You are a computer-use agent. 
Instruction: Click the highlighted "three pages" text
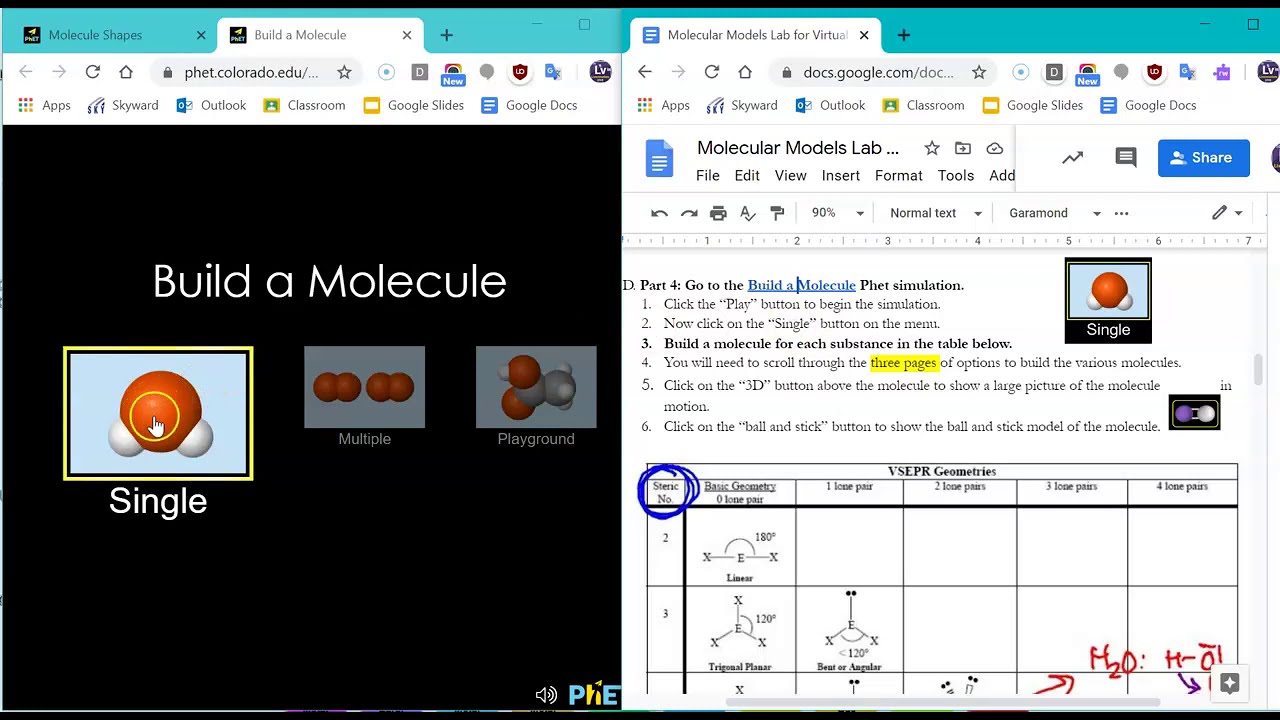click(x=904, y=363)
